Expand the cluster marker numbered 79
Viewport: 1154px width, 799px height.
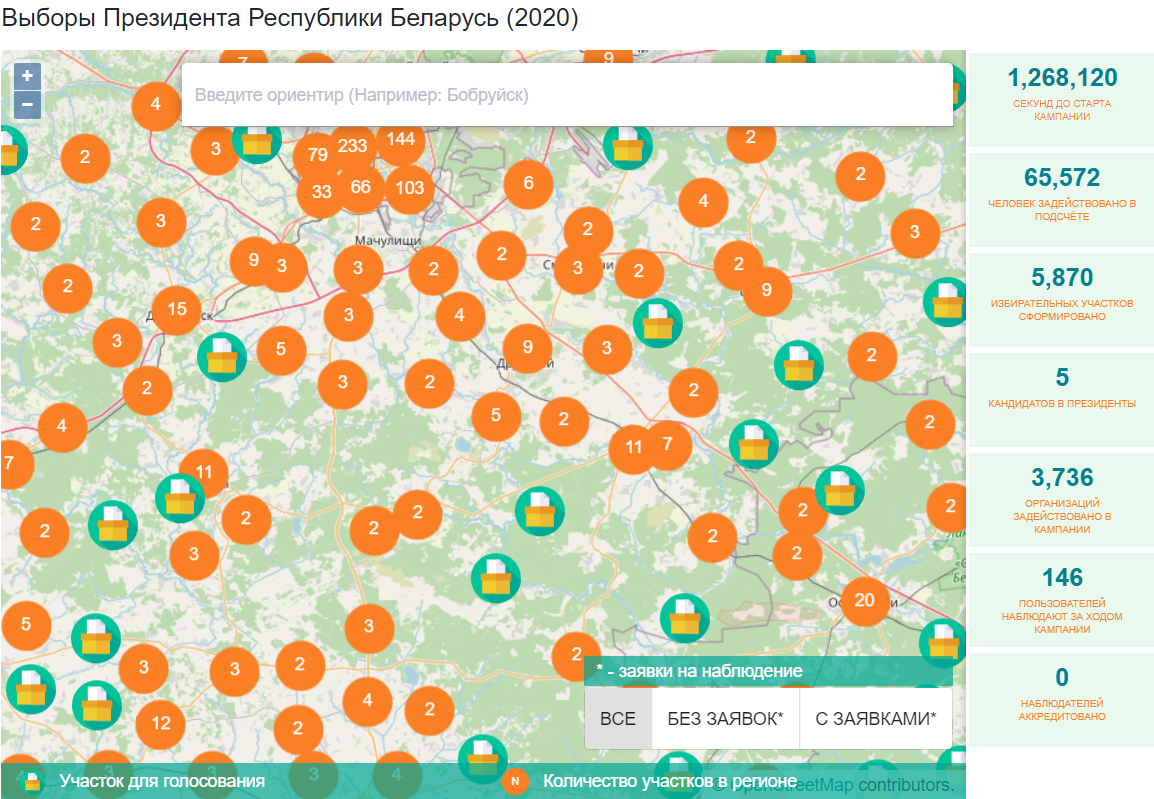[318, 155]
